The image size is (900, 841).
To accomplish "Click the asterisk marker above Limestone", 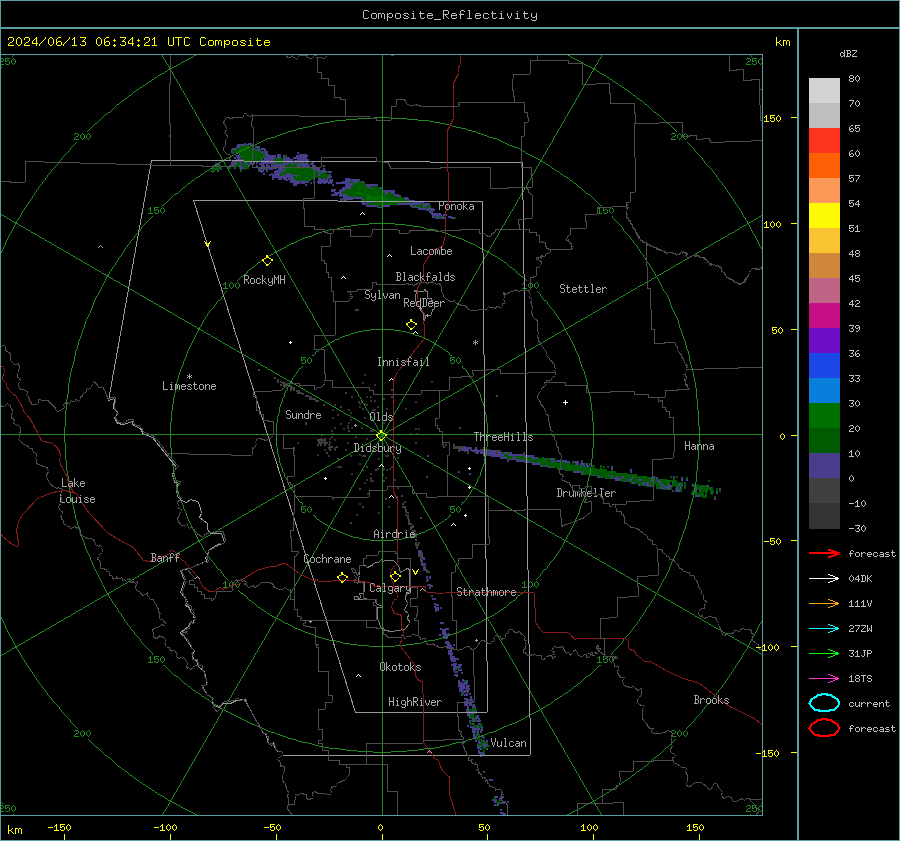I will pyautogui.click(x=189, y=377).
